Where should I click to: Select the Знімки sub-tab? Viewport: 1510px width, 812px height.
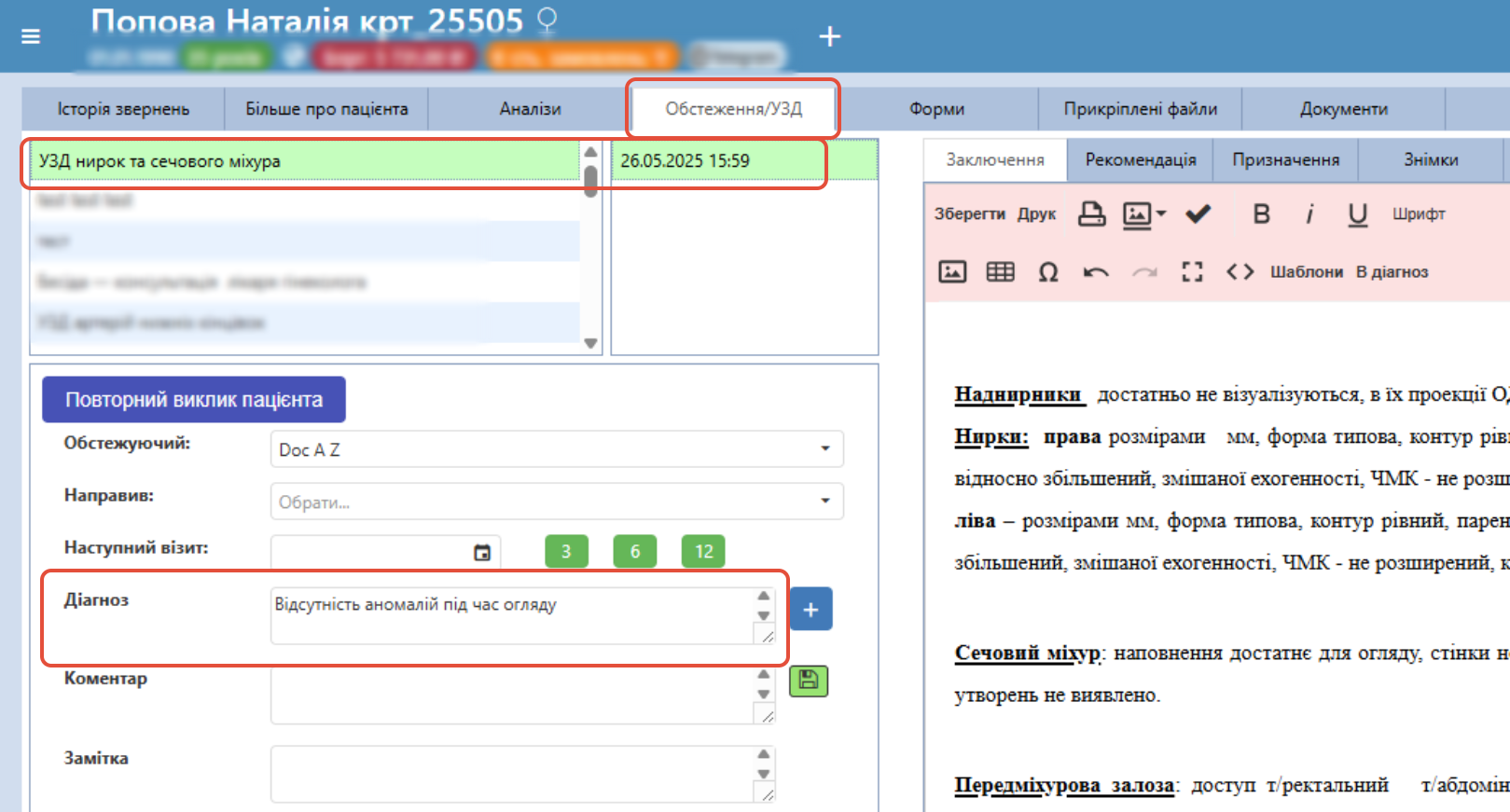pos(1431,160)
